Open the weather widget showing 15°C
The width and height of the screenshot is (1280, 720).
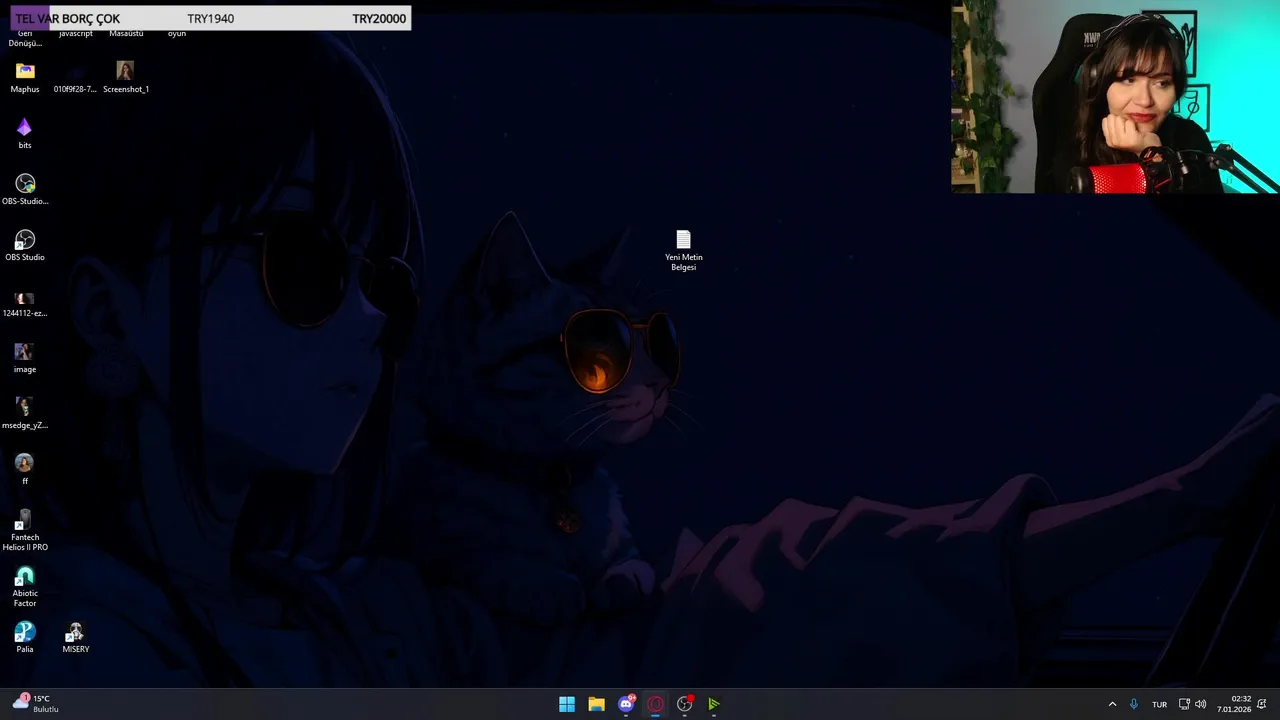[36, 703]
